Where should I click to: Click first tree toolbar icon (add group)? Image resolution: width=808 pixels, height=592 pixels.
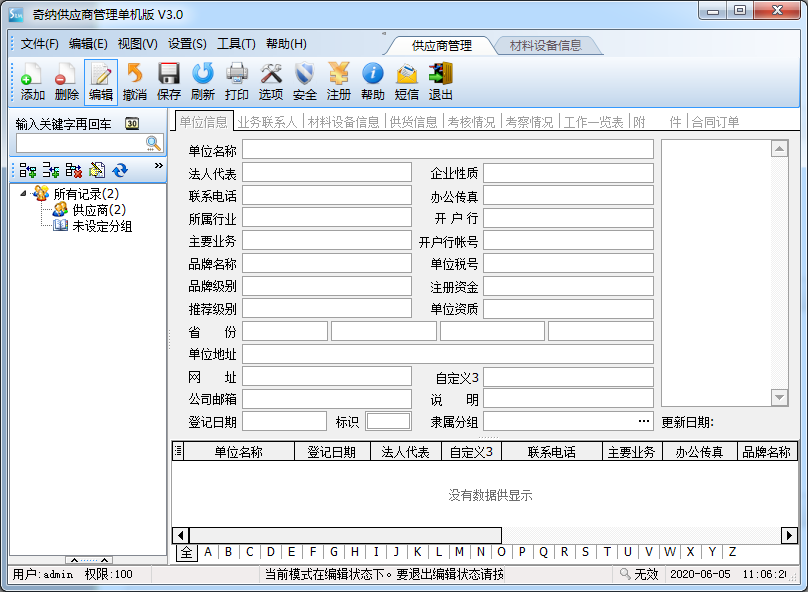point(27,170)
